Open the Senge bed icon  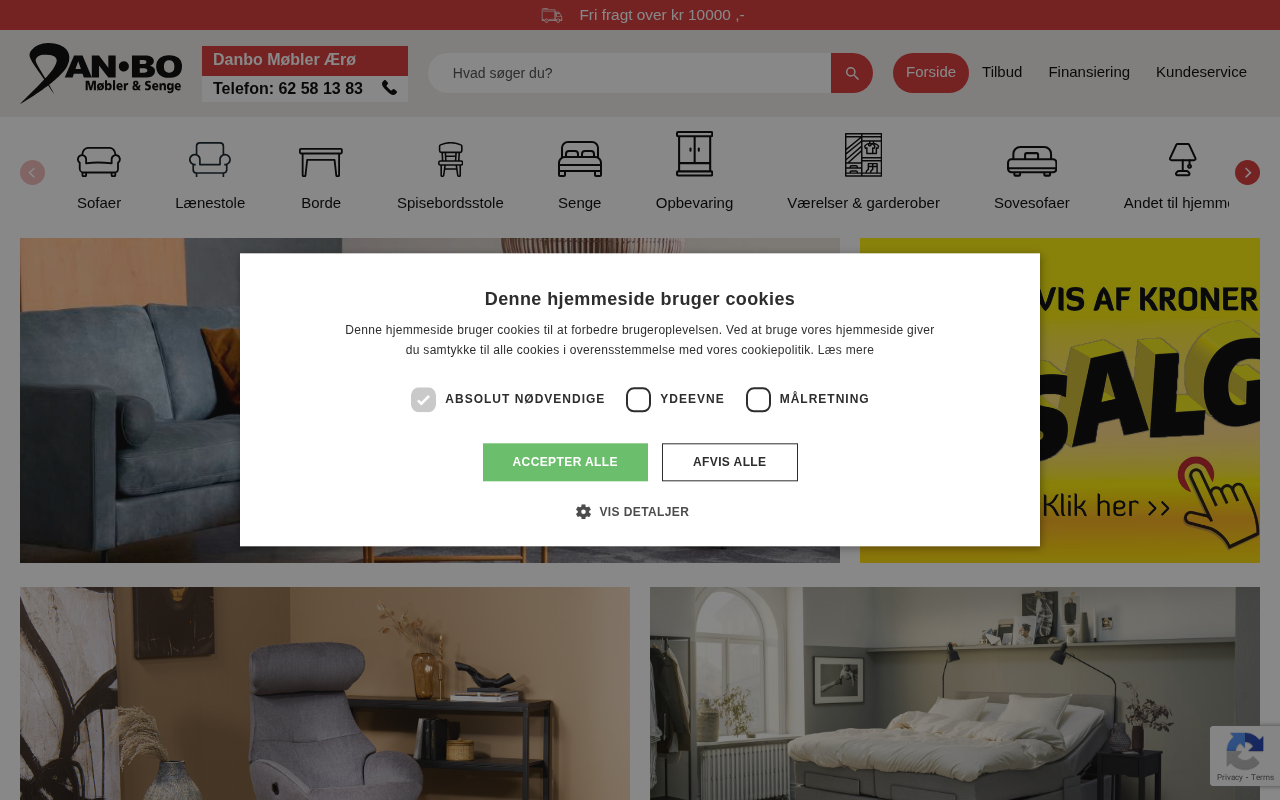click(580, 159)
